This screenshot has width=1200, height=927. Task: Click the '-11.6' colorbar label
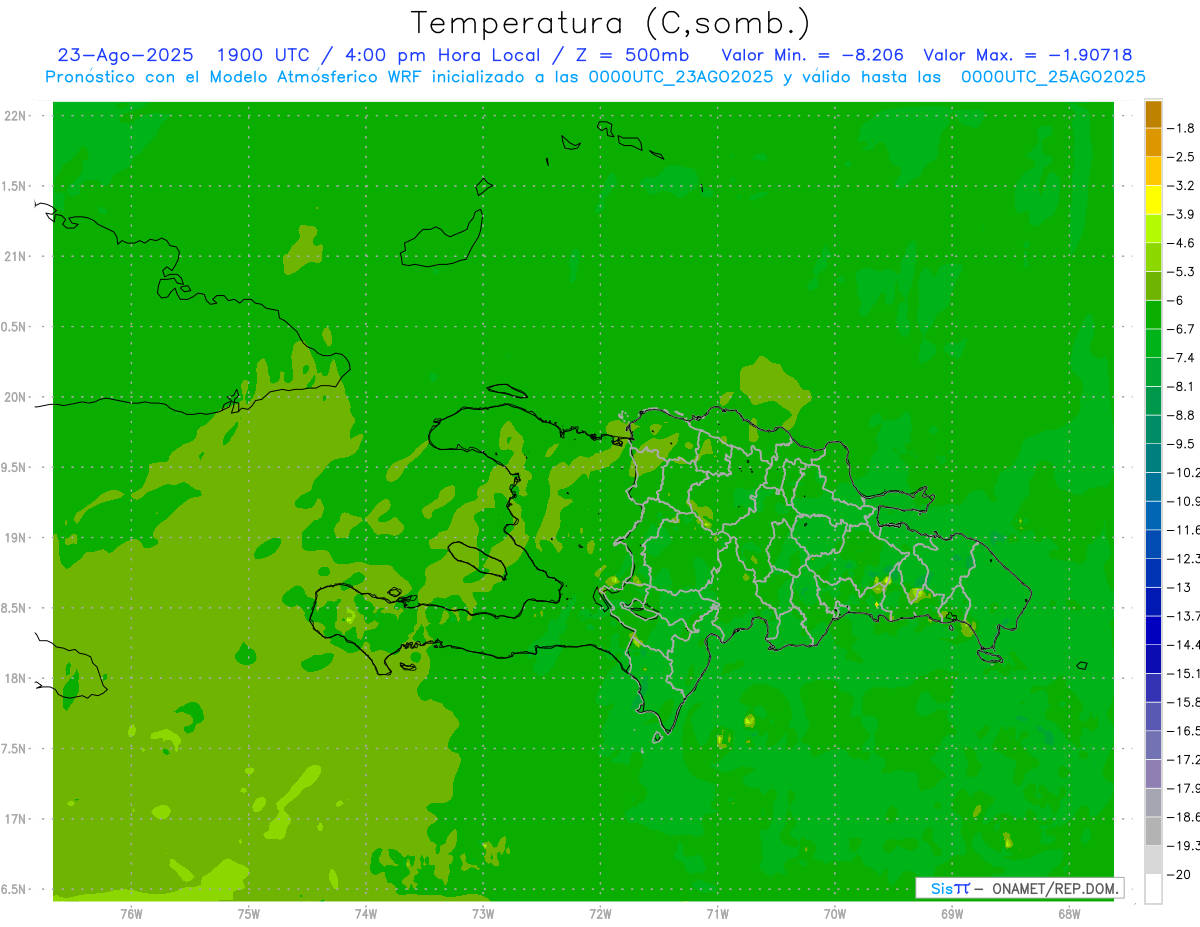(x=1185, y=530)
